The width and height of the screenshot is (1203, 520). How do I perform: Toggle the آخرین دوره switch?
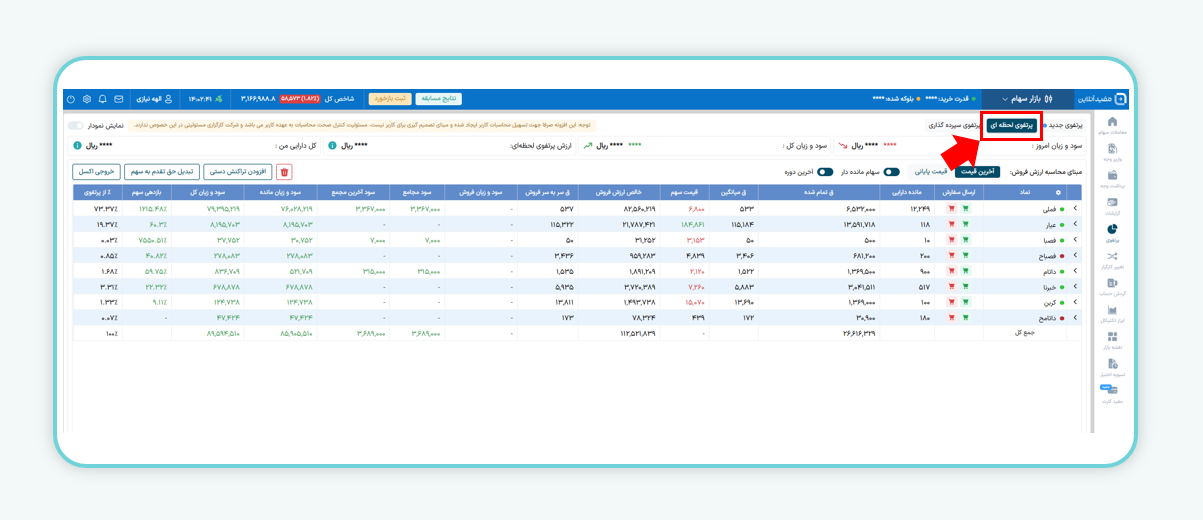tap(824, 172)
